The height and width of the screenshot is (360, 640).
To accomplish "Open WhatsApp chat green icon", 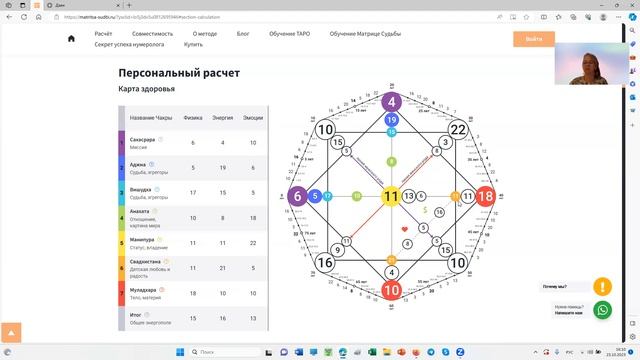I will (602, 310).
